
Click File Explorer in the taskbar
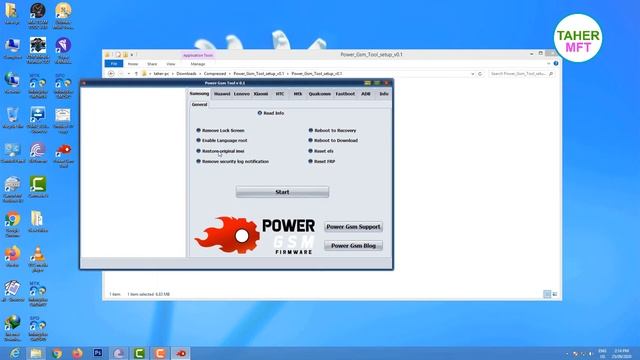(x=36, y=353)
